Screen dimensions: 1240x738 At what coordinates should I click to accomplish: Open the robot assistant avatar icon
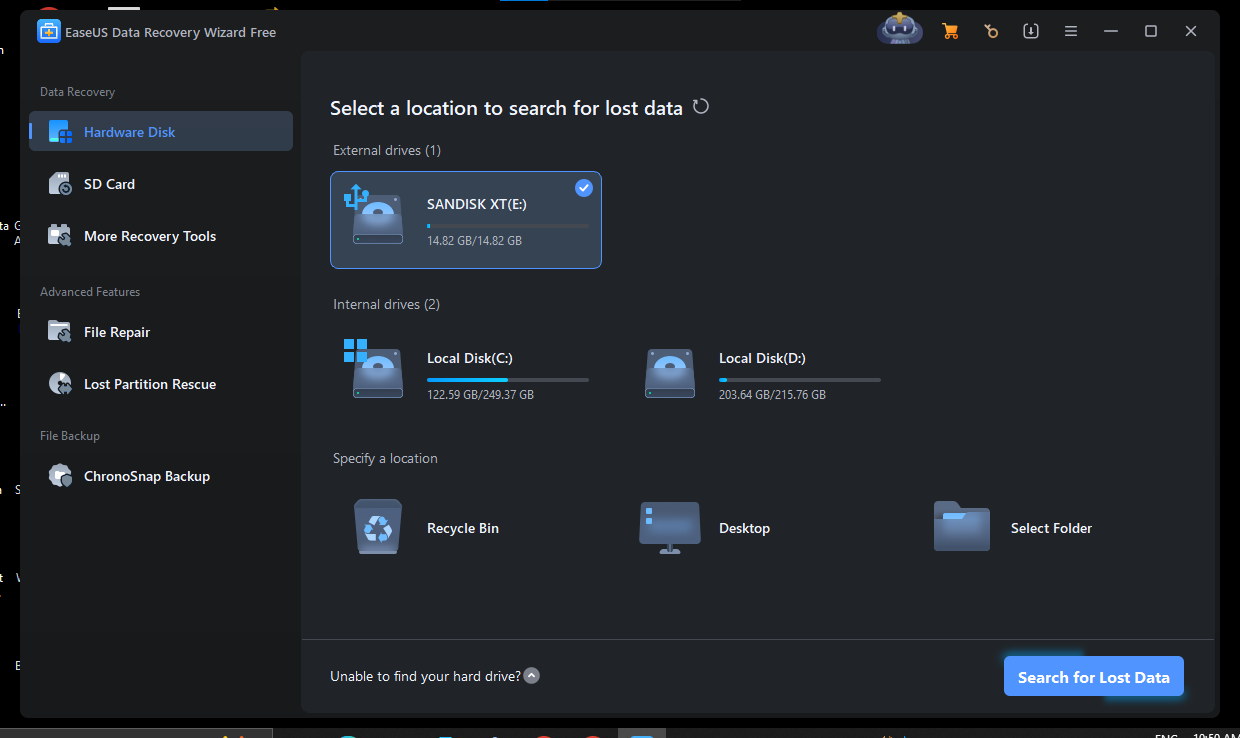pos(900,30)
